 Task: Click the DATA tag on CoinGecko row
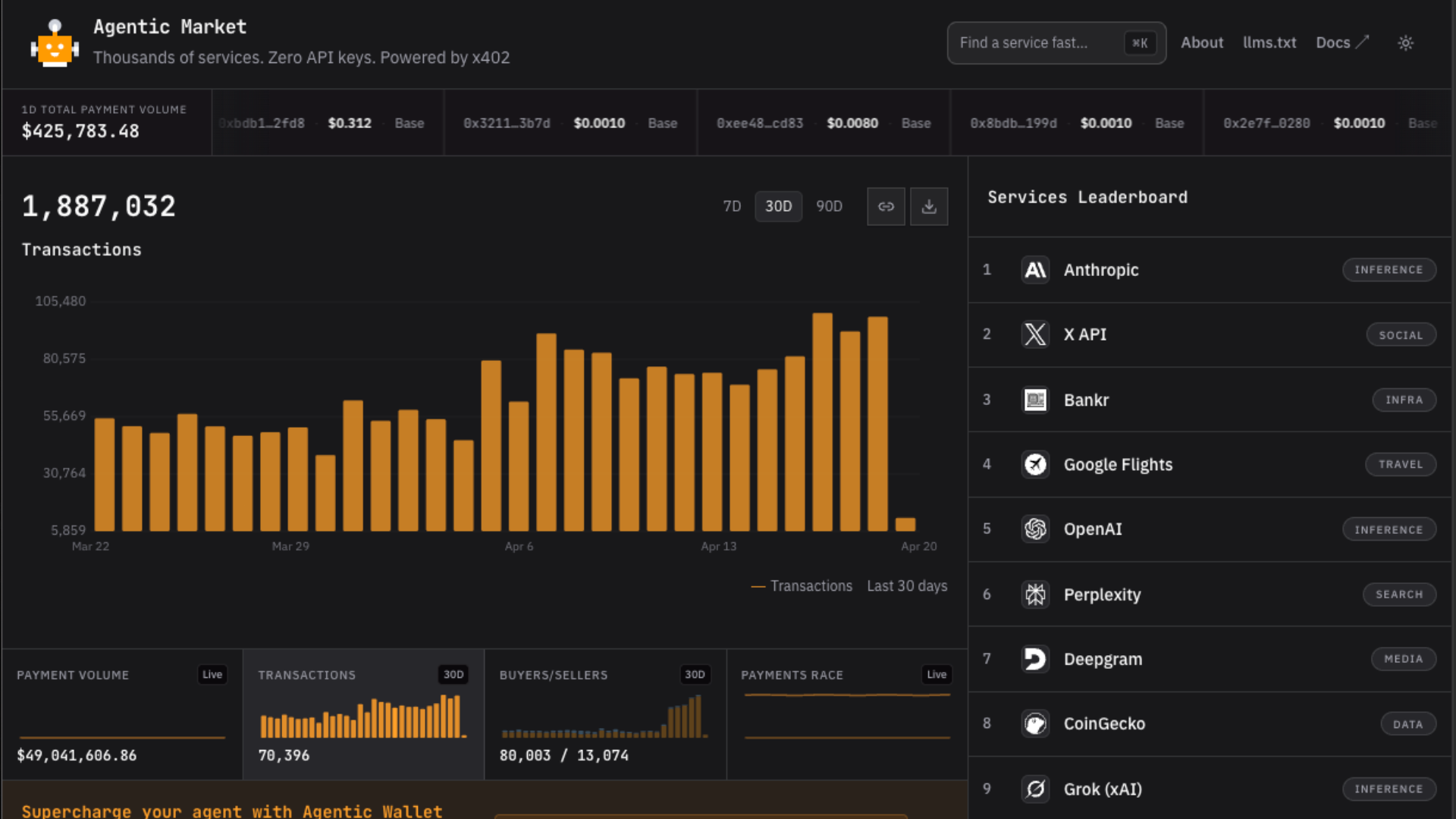click(x=1407, y=724)
